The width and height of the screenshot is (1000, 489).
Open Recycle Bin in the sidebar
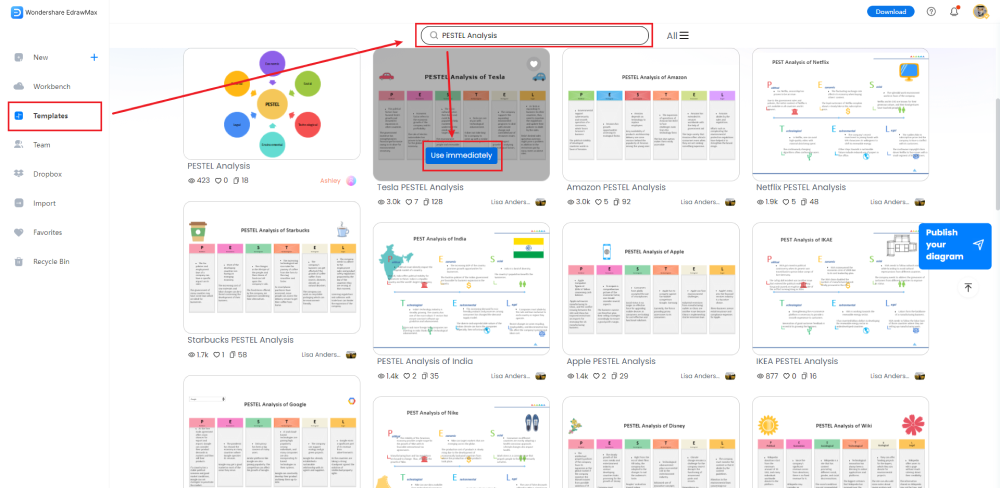52,261
